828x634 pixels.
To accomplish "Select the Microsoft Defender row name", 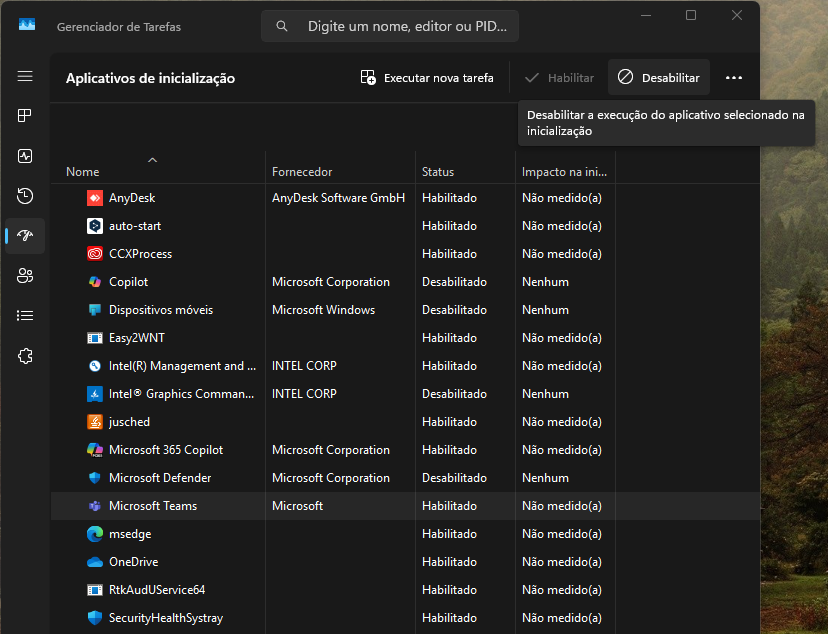I will (x=160, y=478).
